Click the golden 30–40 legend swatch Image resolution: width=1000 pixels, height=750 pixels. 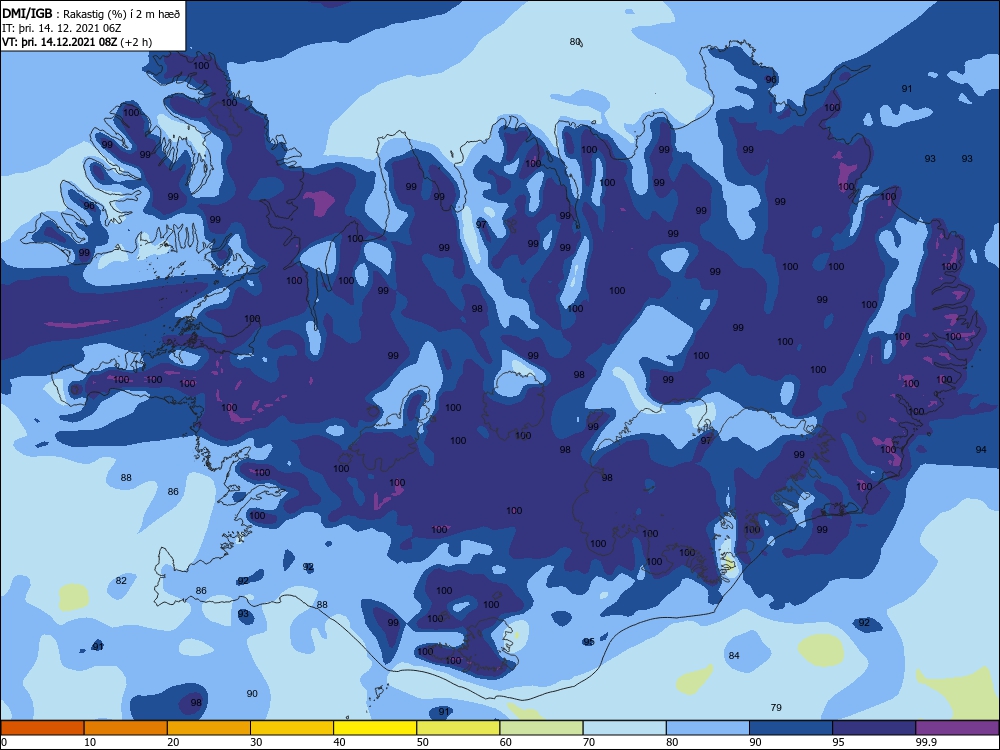(292, 728)
